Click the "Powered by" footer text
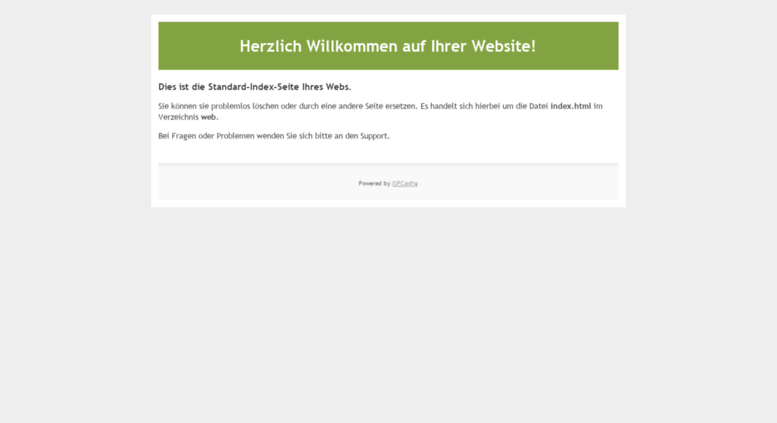The height and width of the screenshot is (423, 777). tap(374, 183)
